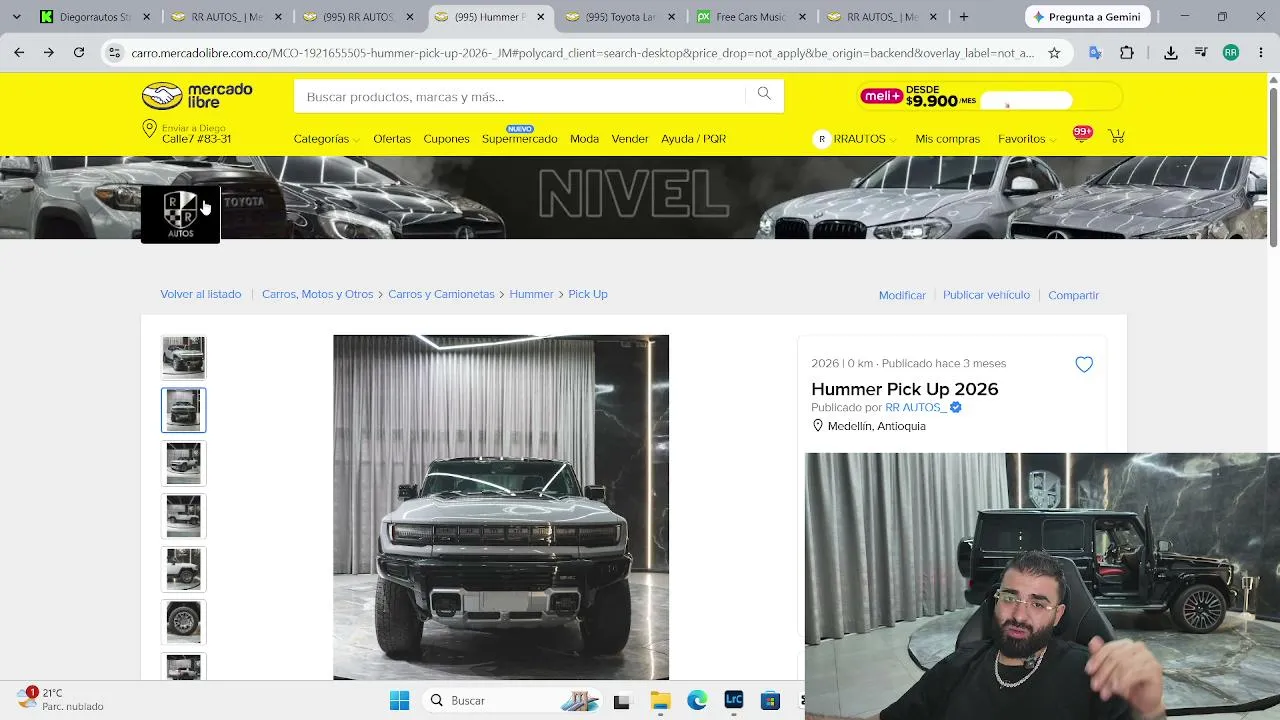Viewport: 1280px width, 720px height.
Task: Open the tab search arrow in Chrome
Action: (x=19, y=17)
